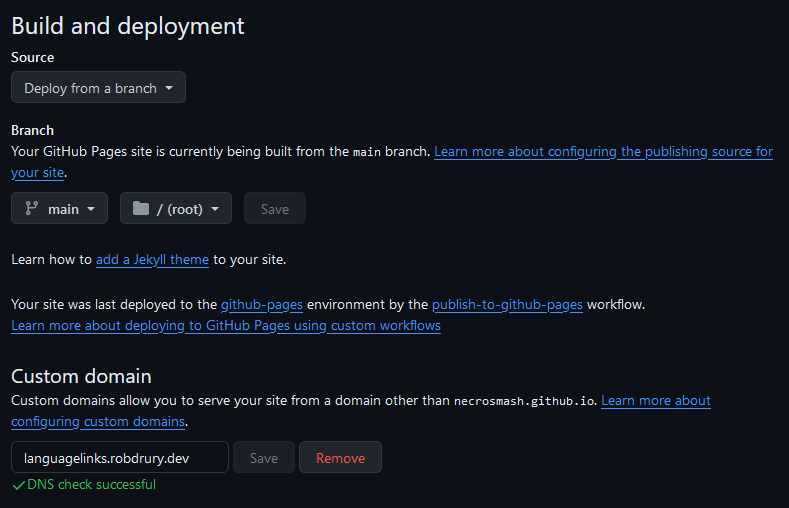Click the green DNS check checkmark icon

18,485
